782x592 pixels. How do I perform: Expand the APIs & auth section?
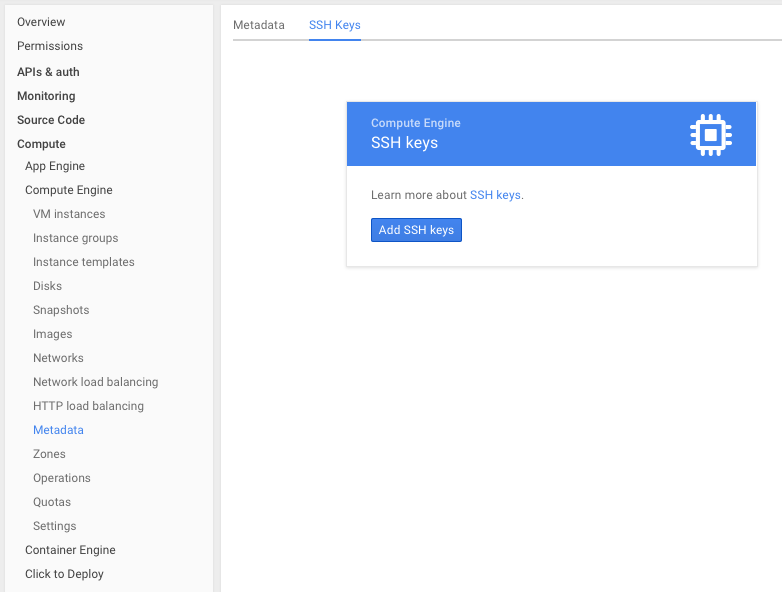(x=48, y=72)
